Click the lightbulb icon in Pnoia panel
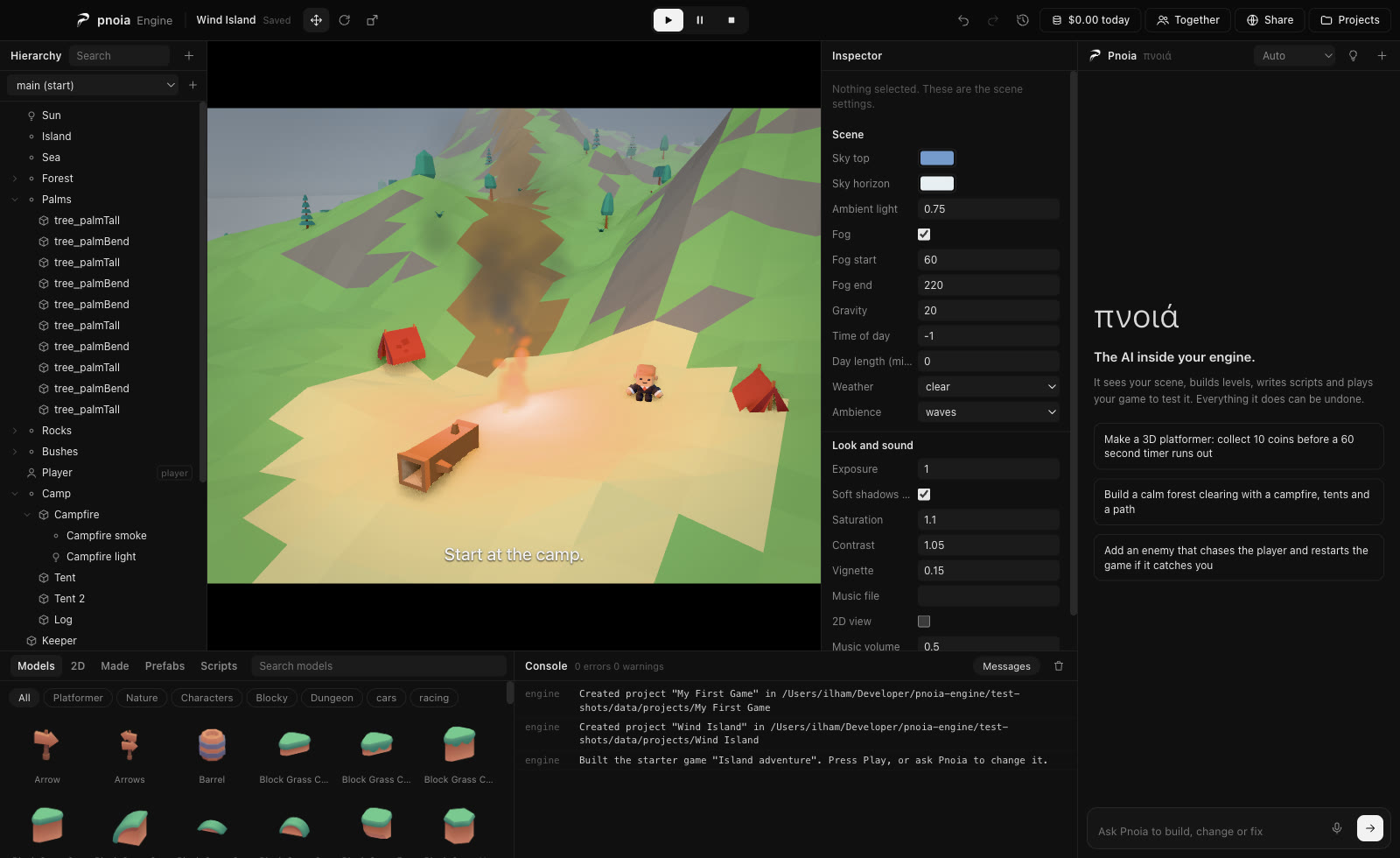Screen dimensions: 1400x858 coord(1354,55)
